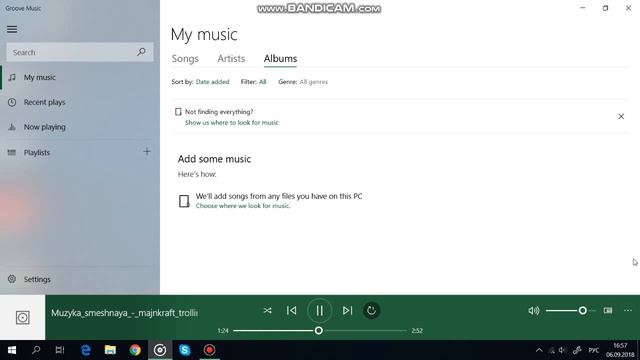This screenshot has height=360, width=640.
Task: Click the playing track title Muzyka_smeshnaya
Action: [x=124, y=313]
